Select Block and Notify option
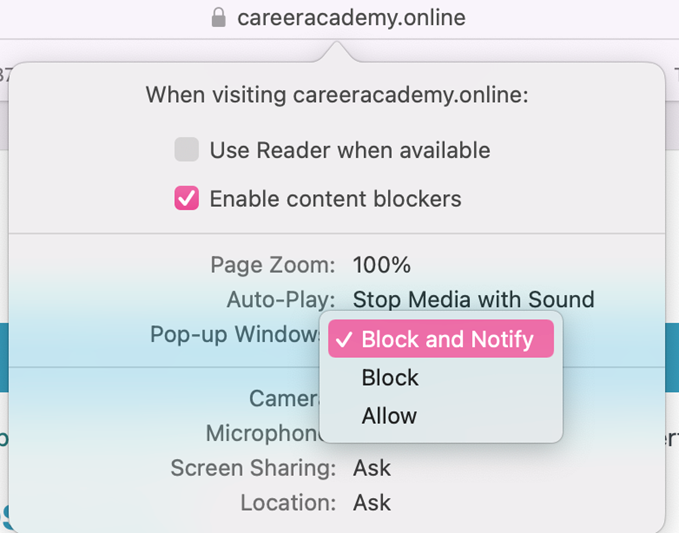 (x=441, y=339)
